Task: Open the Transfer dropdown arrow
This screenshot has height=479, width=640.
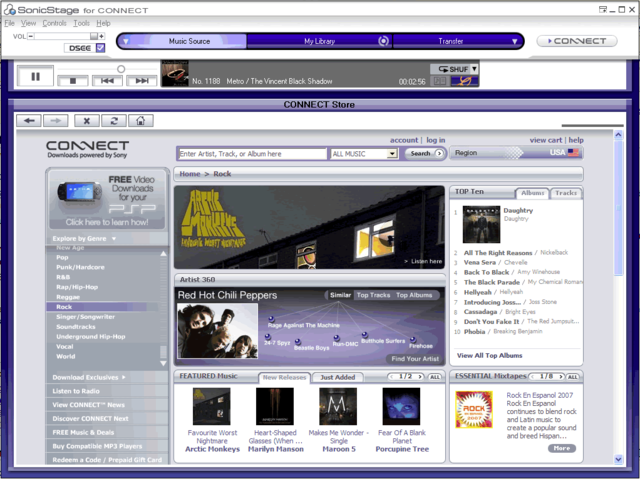Action: click(x=514, y=41)
